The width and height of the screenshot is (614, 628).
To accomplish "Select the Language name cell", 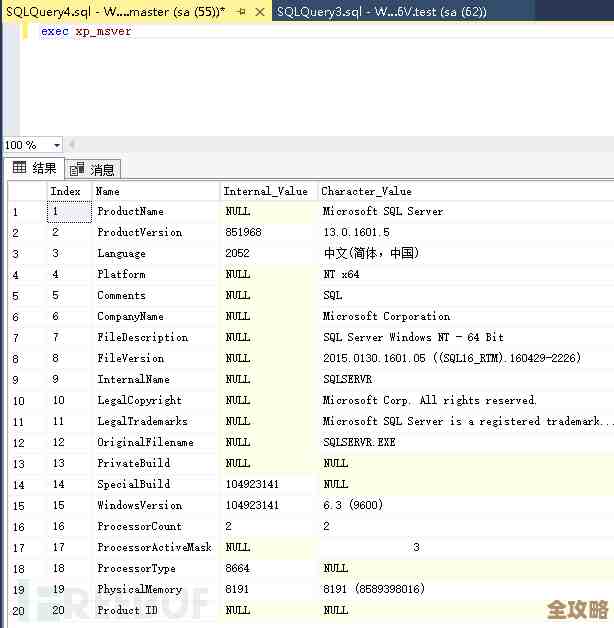I will click(x=156, y=253).
